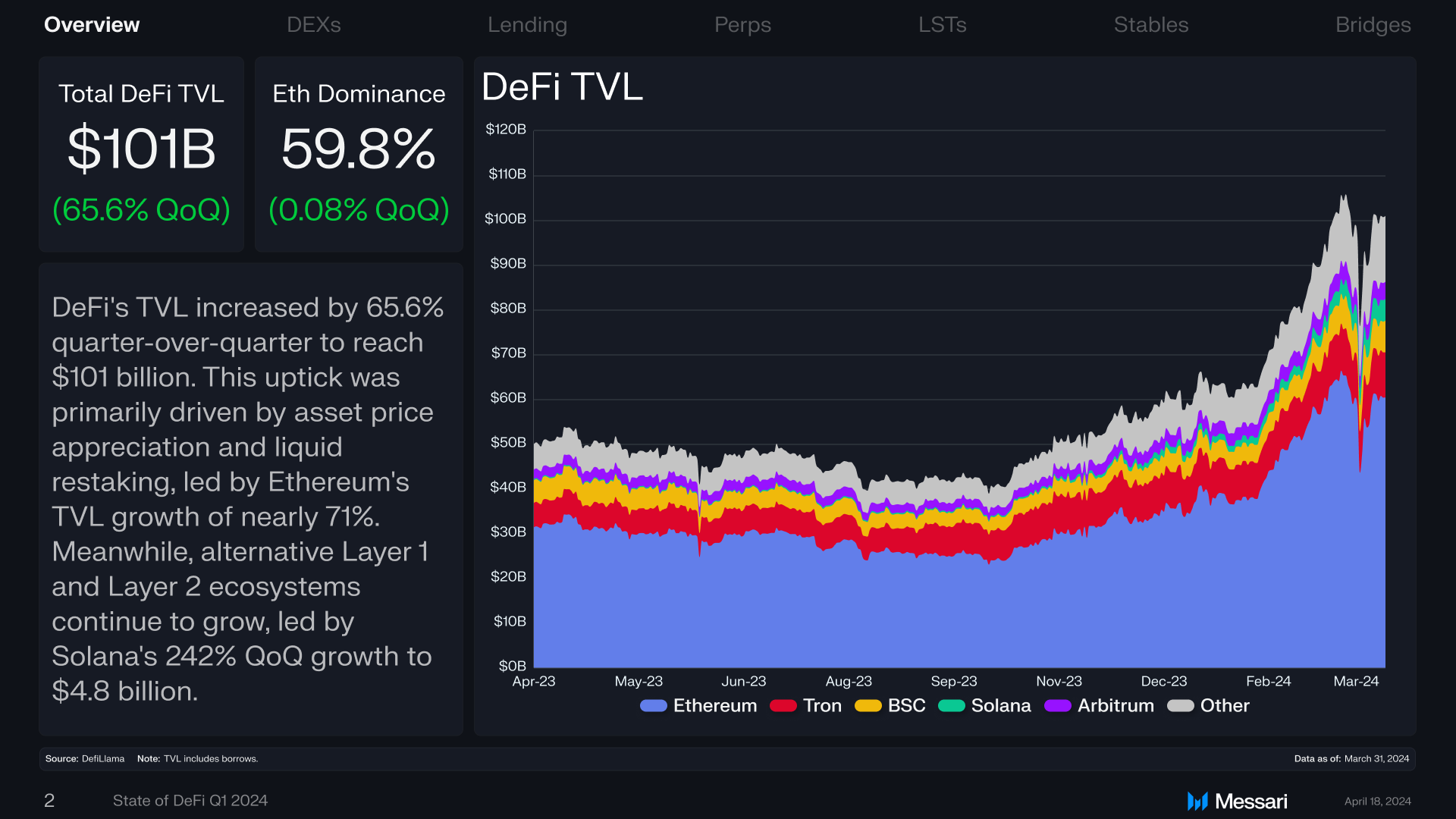Click the Nov-23 x-axis label
Screen dimensions: 1456x819
tap(1059, 681)
